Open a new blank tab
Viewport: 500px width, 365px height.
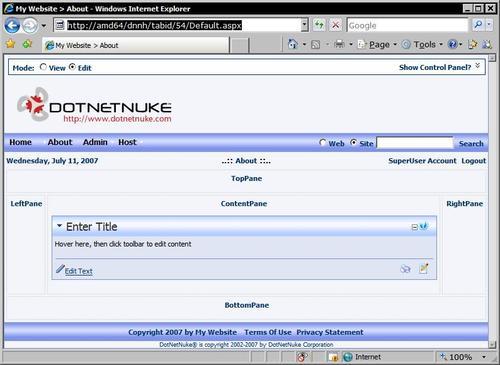(x=240, y=45)
